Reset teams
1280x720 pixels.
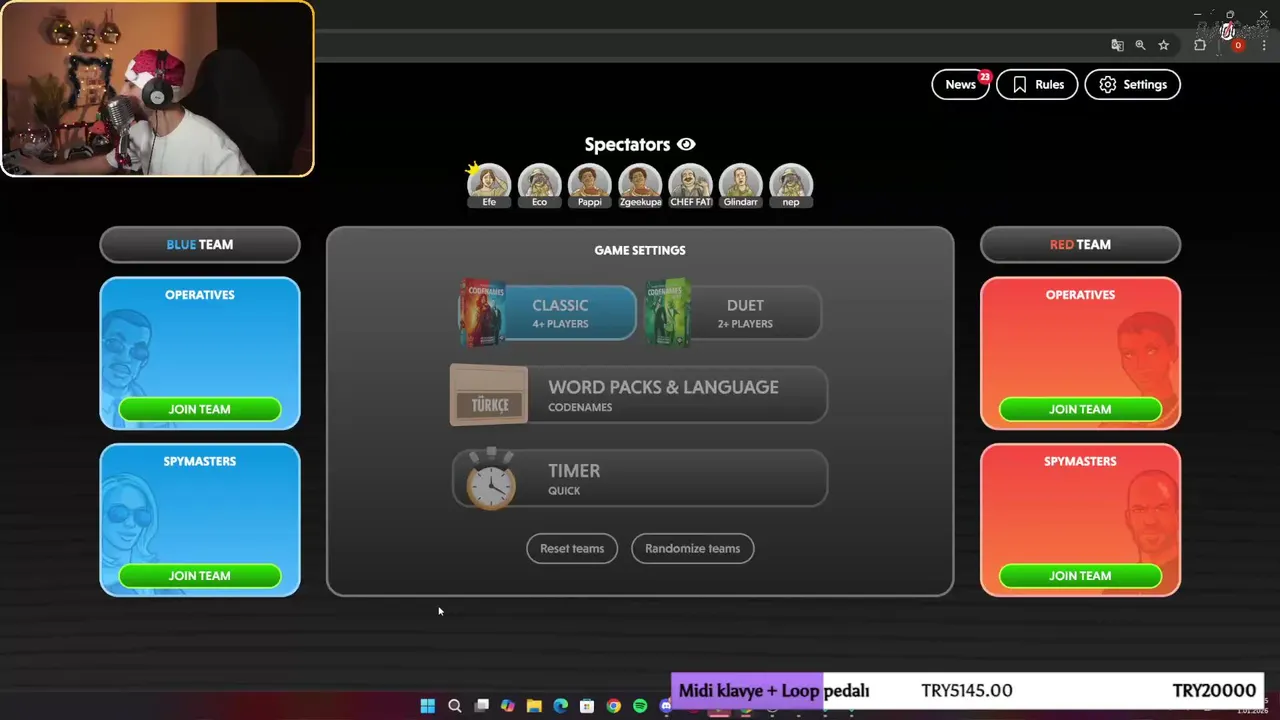pos(572,548)
